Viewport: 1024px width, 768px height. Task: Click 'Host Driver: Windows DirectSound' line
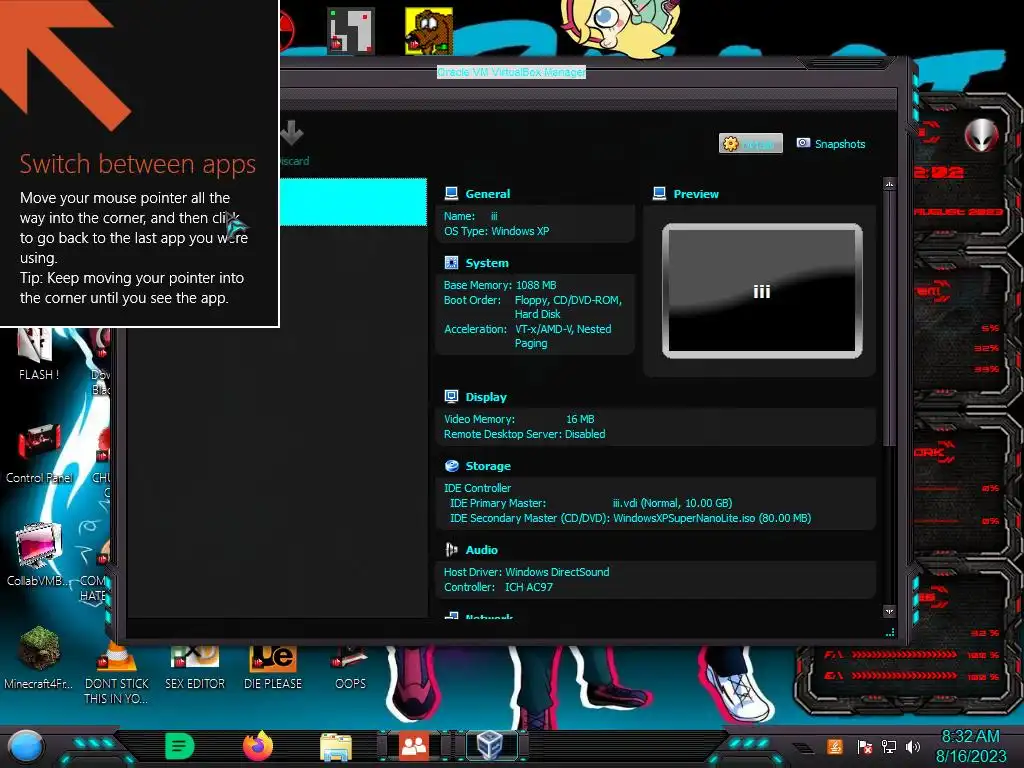(526, 572)
